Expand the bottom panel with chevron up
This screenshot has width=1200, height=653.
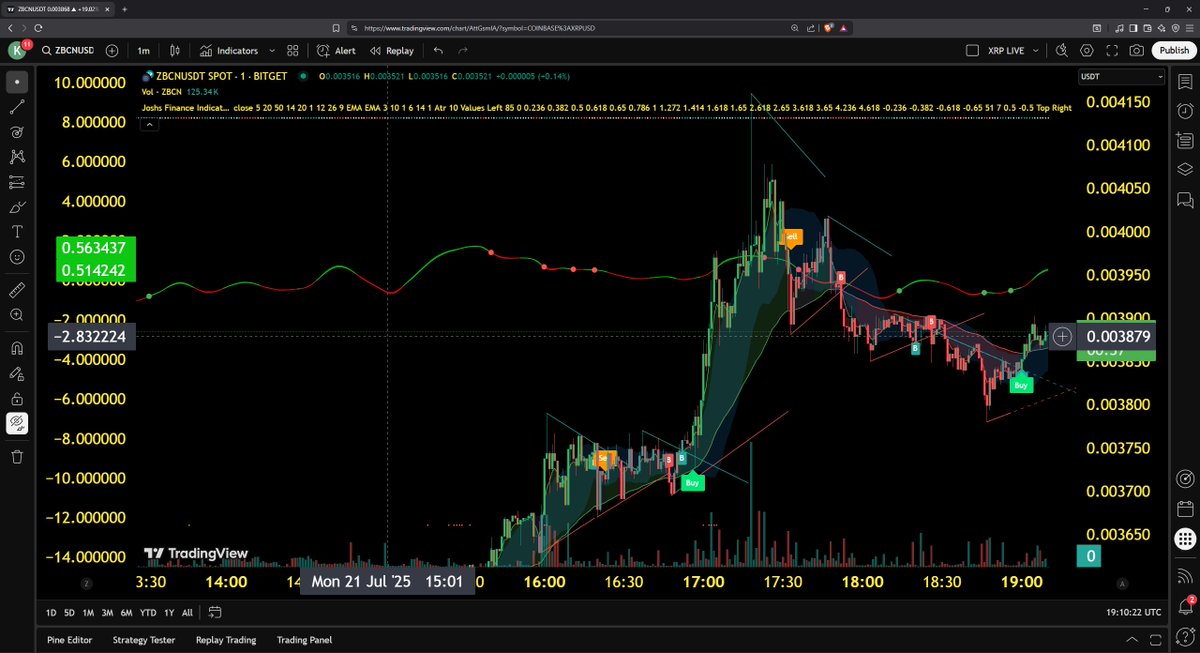point(1131,640)
